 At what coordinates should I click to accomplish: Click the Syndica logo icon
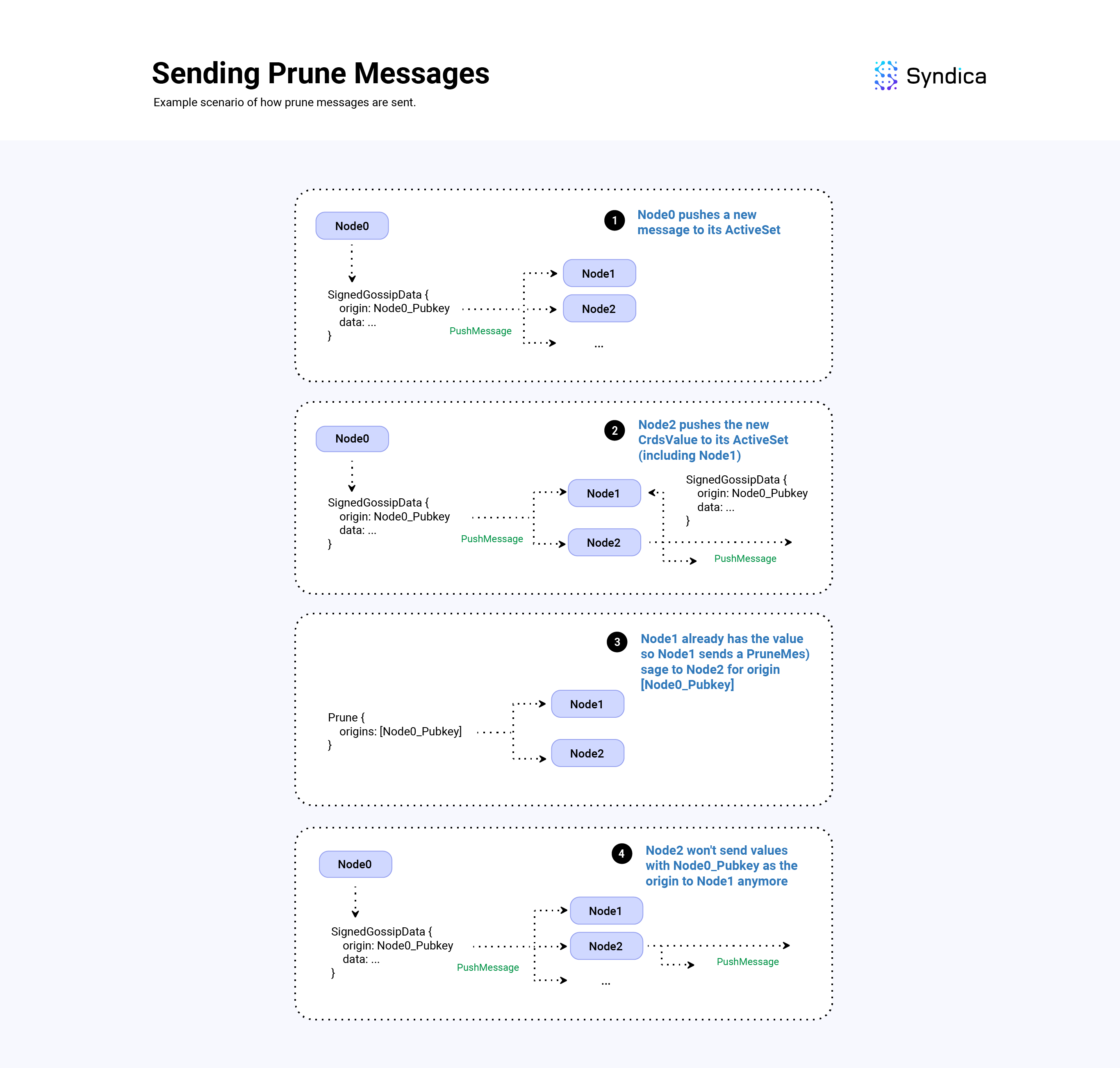886,76
